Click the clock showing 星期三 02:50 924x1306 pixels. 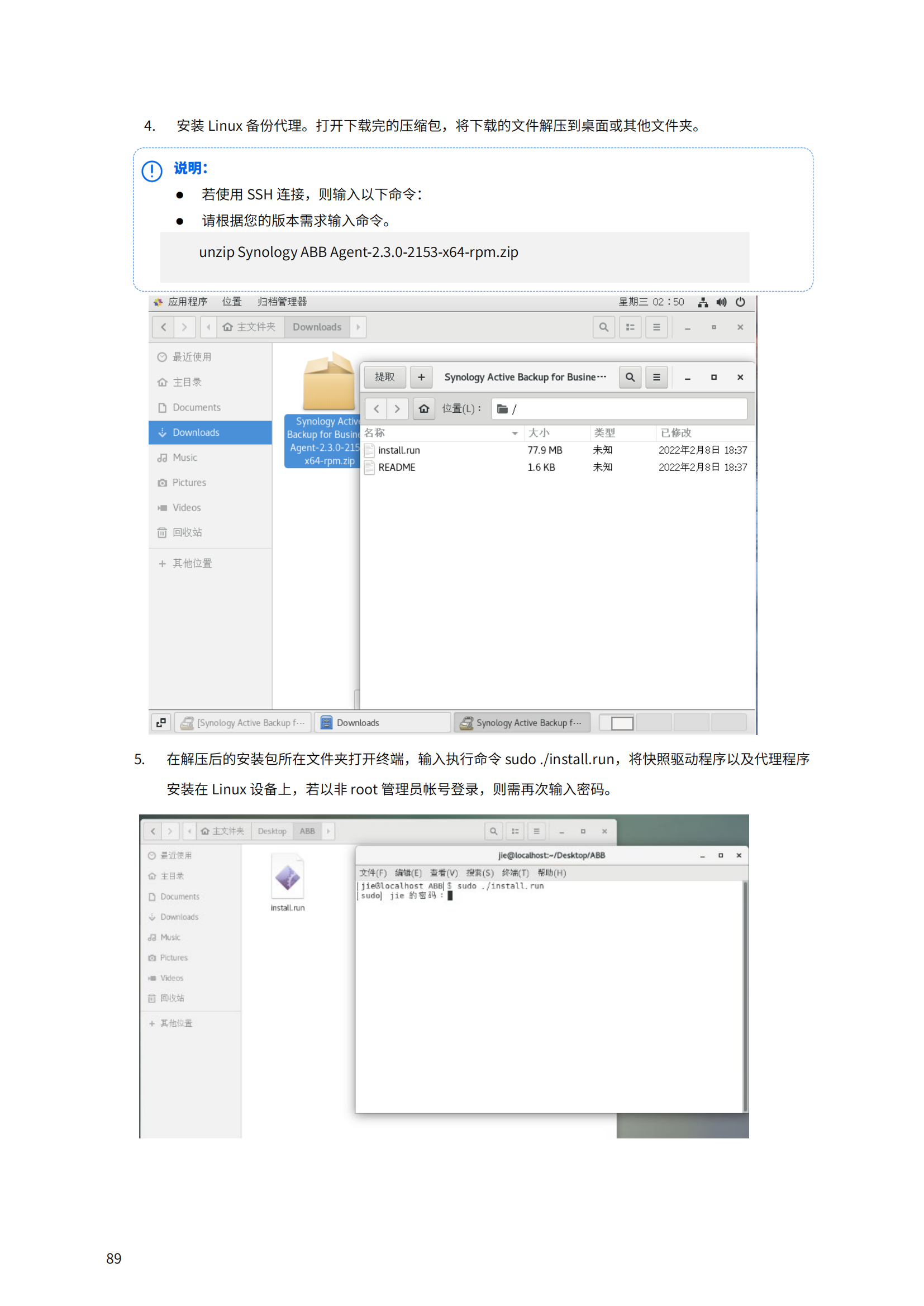tap(651, 302)
